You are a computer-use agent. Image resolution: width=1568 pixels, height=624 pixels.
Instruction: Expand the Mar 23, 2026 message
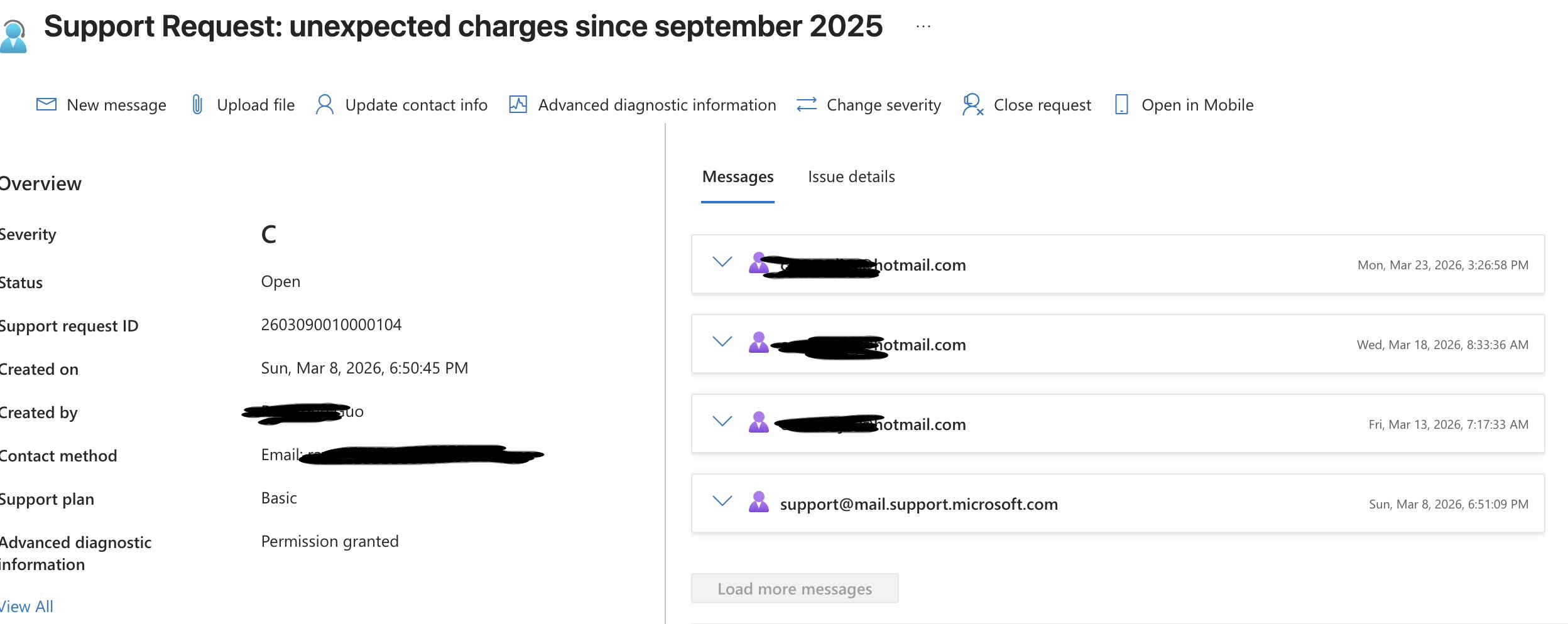click(722, 262)
